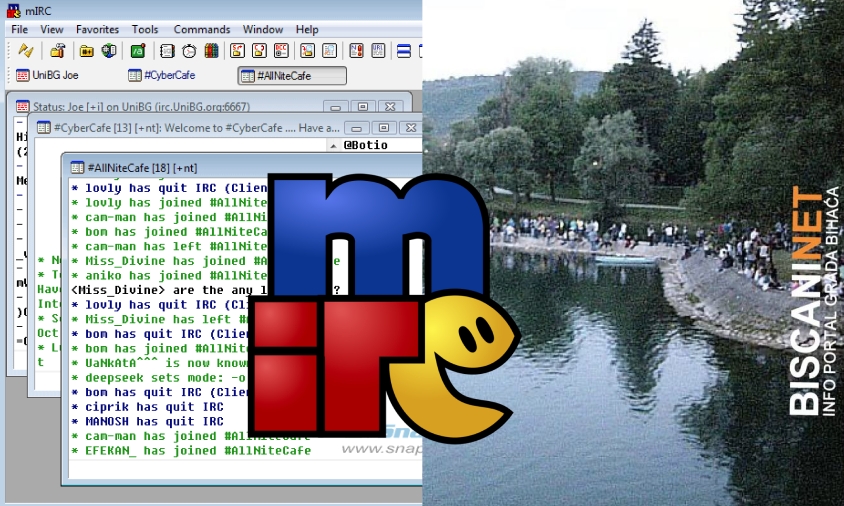Image resolution: width=844 pixels, height=506 pixels.
Task: Open the Channels List globe icon
Action: [109, 51]
